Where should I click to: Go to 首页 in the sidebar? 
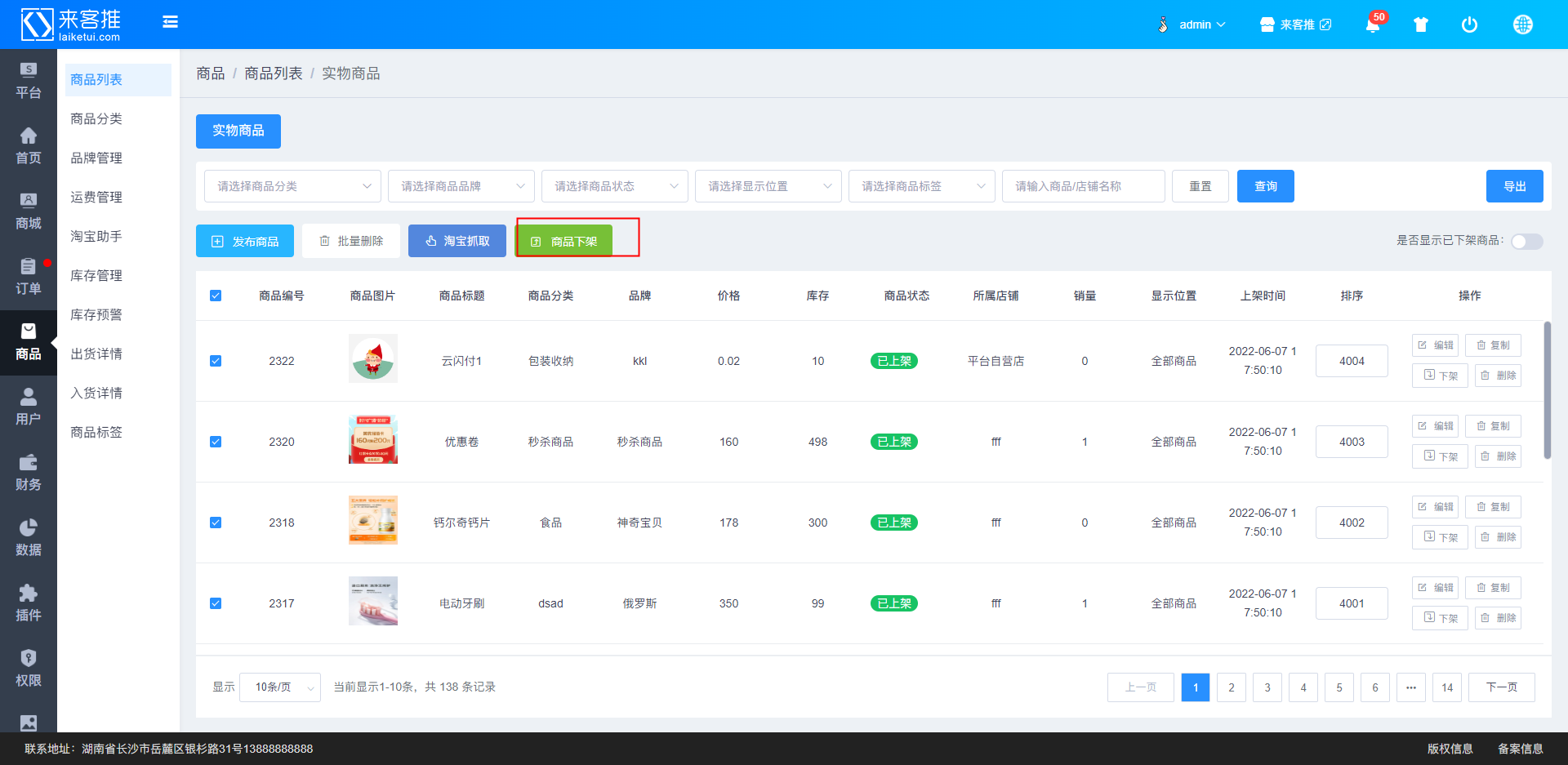[29, 146]
